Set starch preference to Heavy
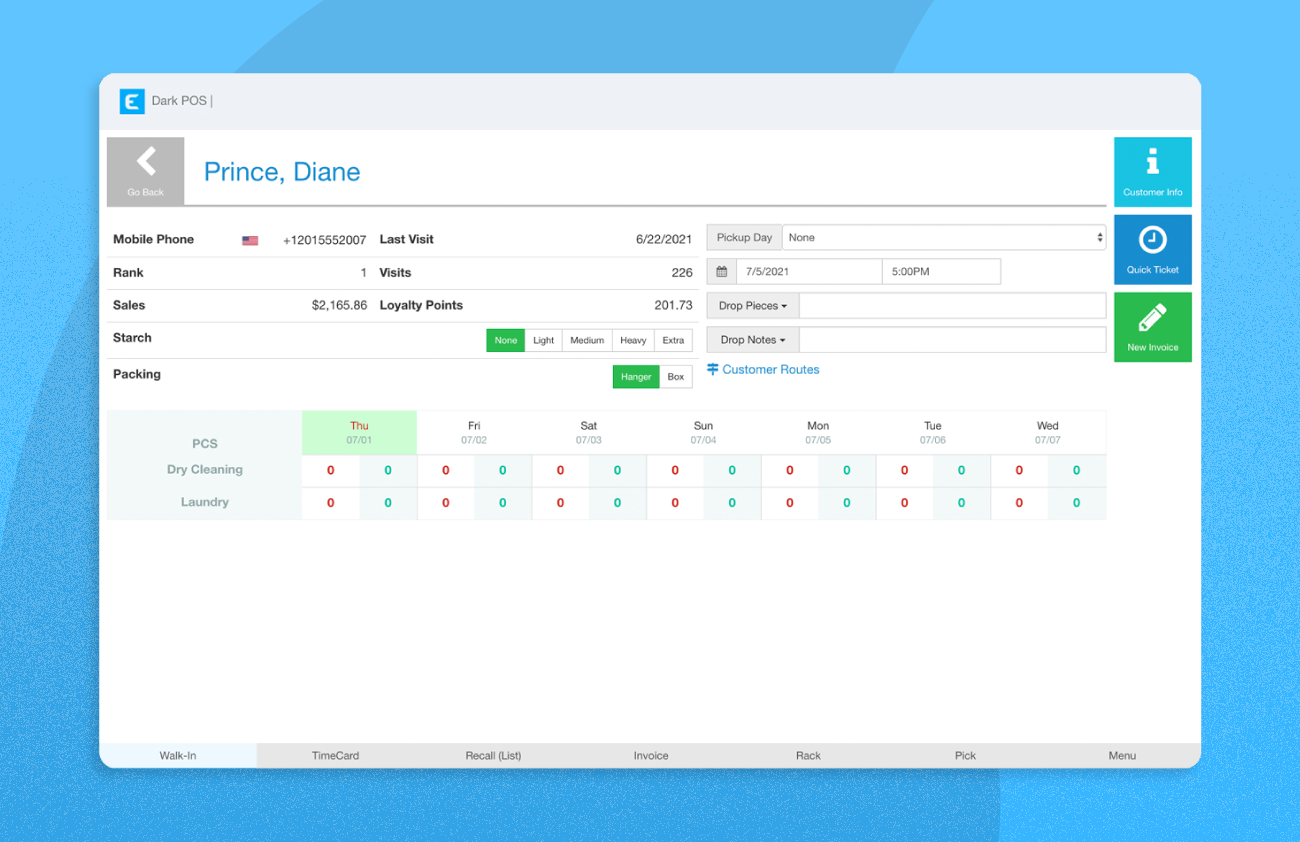The width and height of the screenshot is (1300, 842). [632, 340]
